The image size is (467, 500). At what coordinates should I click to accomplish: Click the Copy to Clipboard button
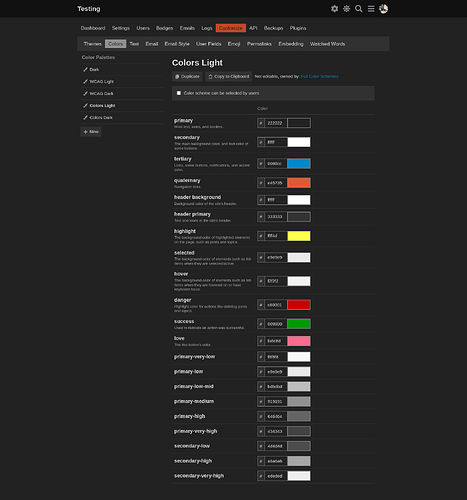point(229,76)
